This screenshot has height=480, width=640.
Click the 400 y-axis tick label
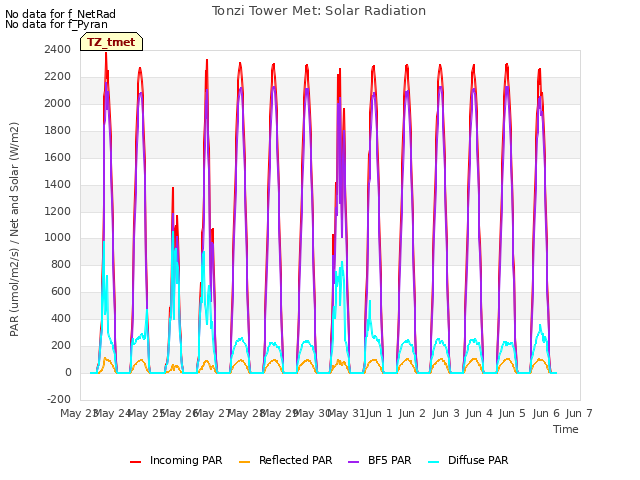[61, 318]
